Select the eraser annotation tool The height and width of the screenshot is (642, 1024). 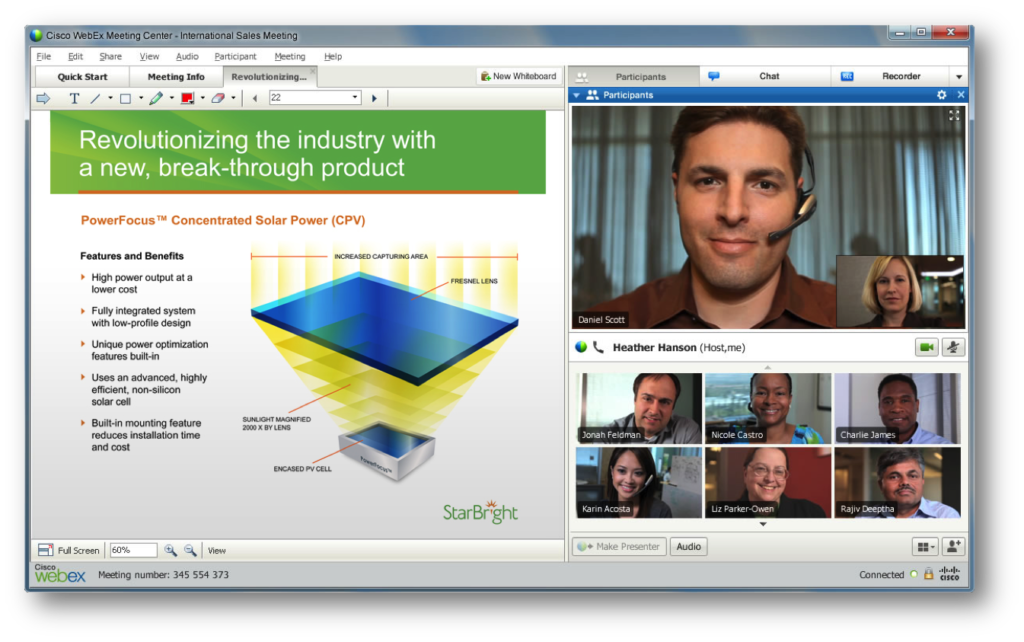pyautogui.click(x=218, y=97)
